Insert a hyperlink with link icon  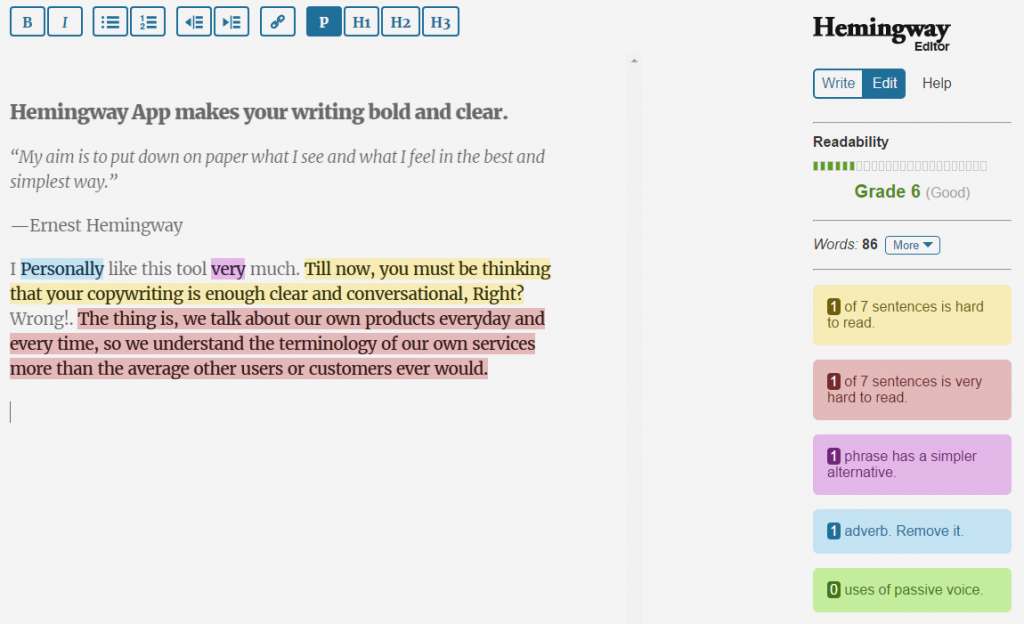click(277, 22)
